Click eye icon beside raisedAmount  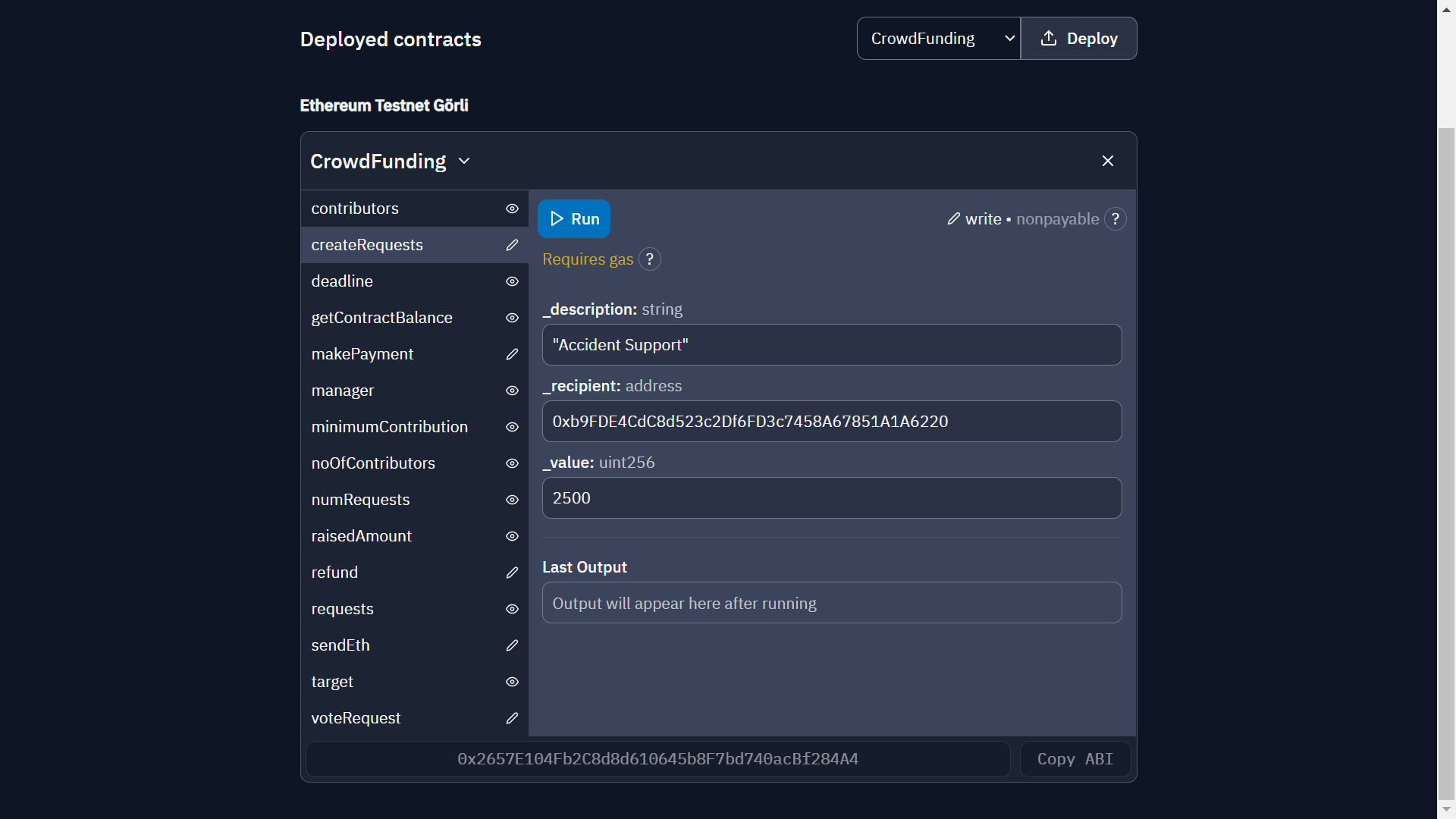click(512, 536)
